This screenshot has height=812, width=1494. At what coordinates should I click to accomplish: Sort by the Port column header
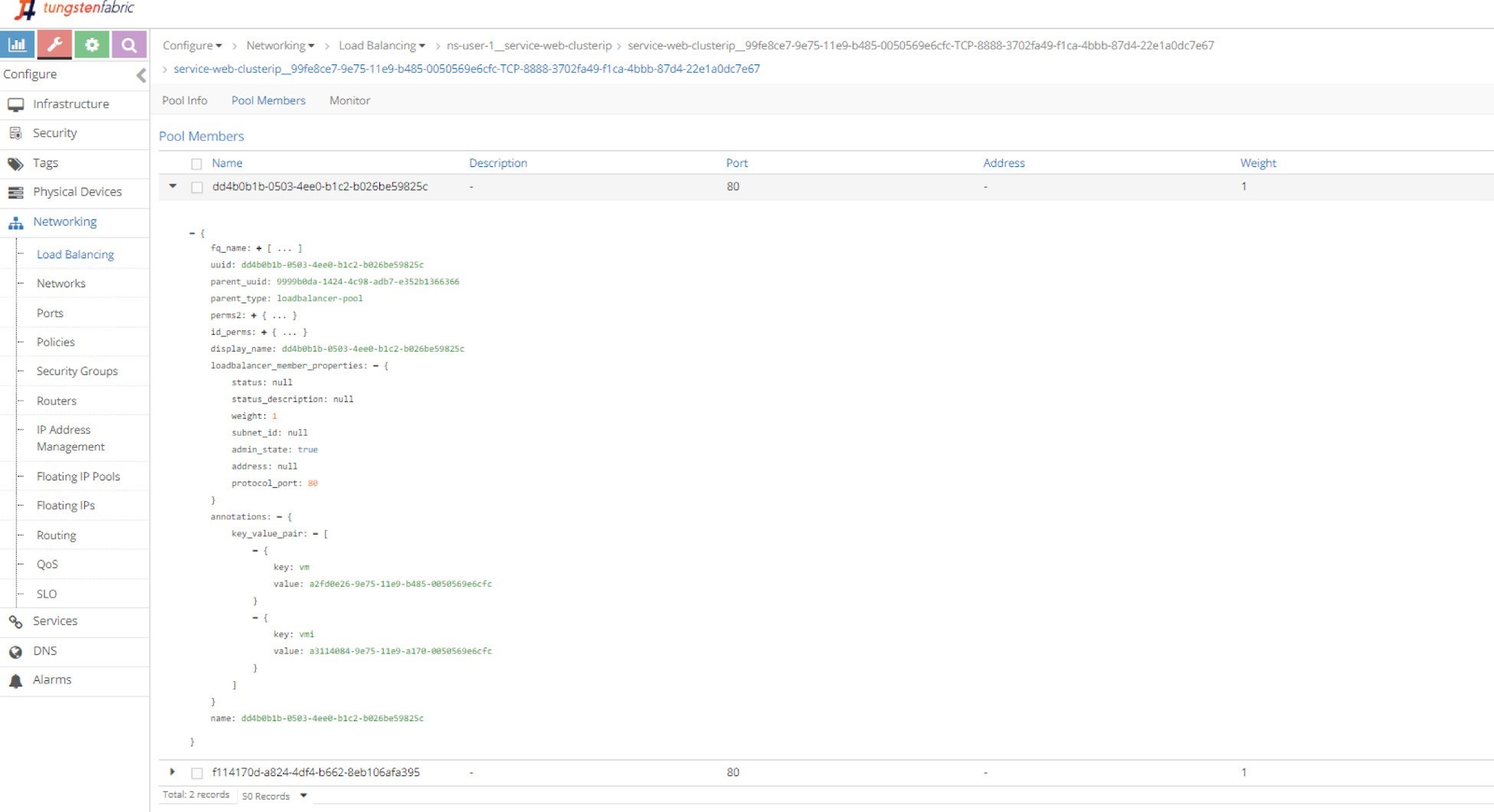coord(736,163)
